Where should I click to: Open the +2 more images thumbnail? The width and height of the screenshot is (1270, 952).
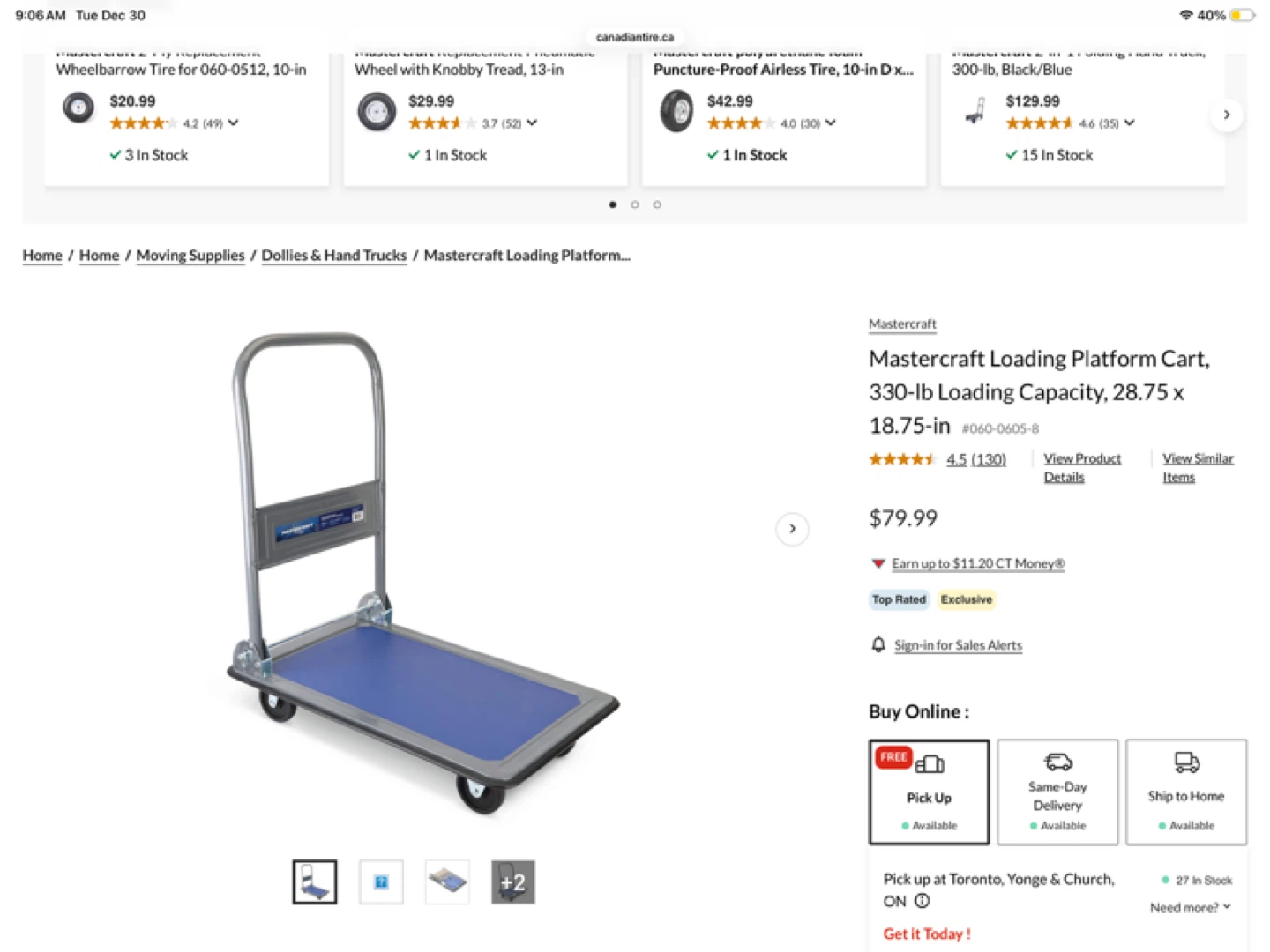coord(512,881)
